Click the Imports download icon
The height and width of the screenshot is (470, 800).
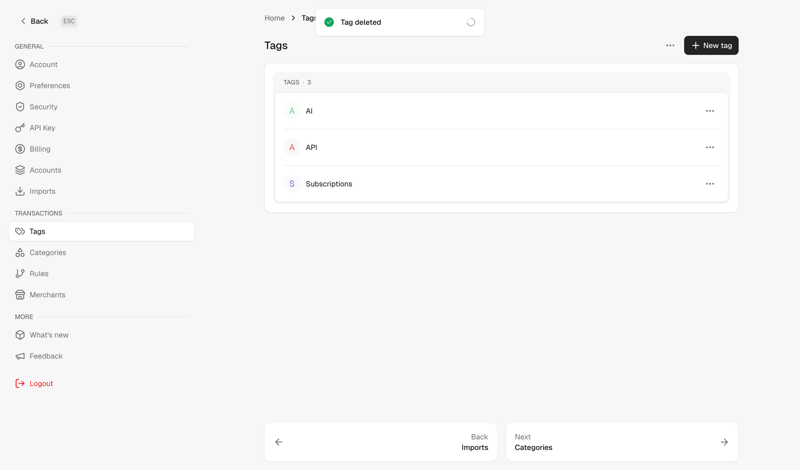pyautogui.click(x=20, y=191)
